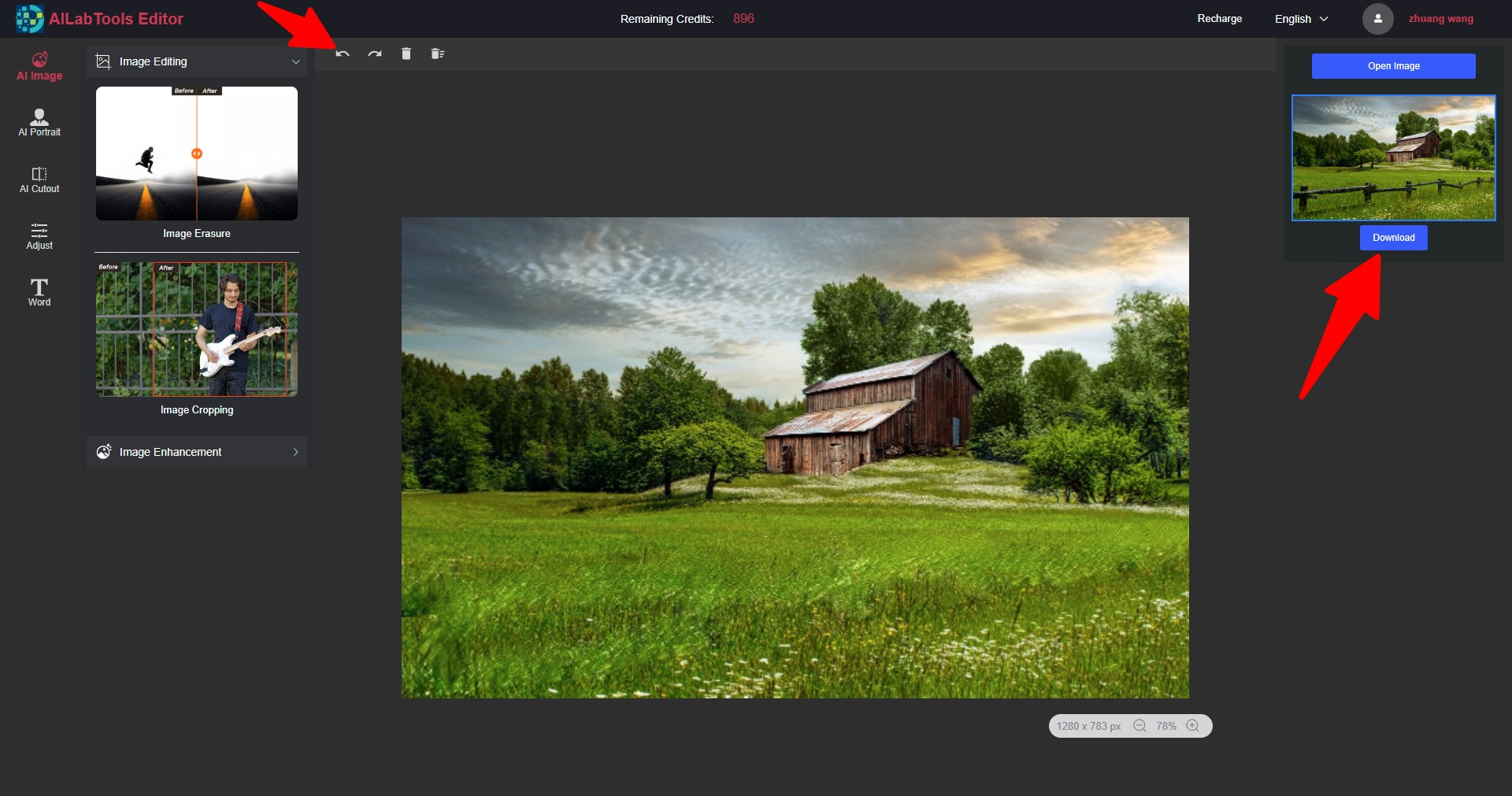The height and width of the screenshot is (796, 1512).
Task: Open the AI Portrait sidebar section
Action: coord(39,123)
